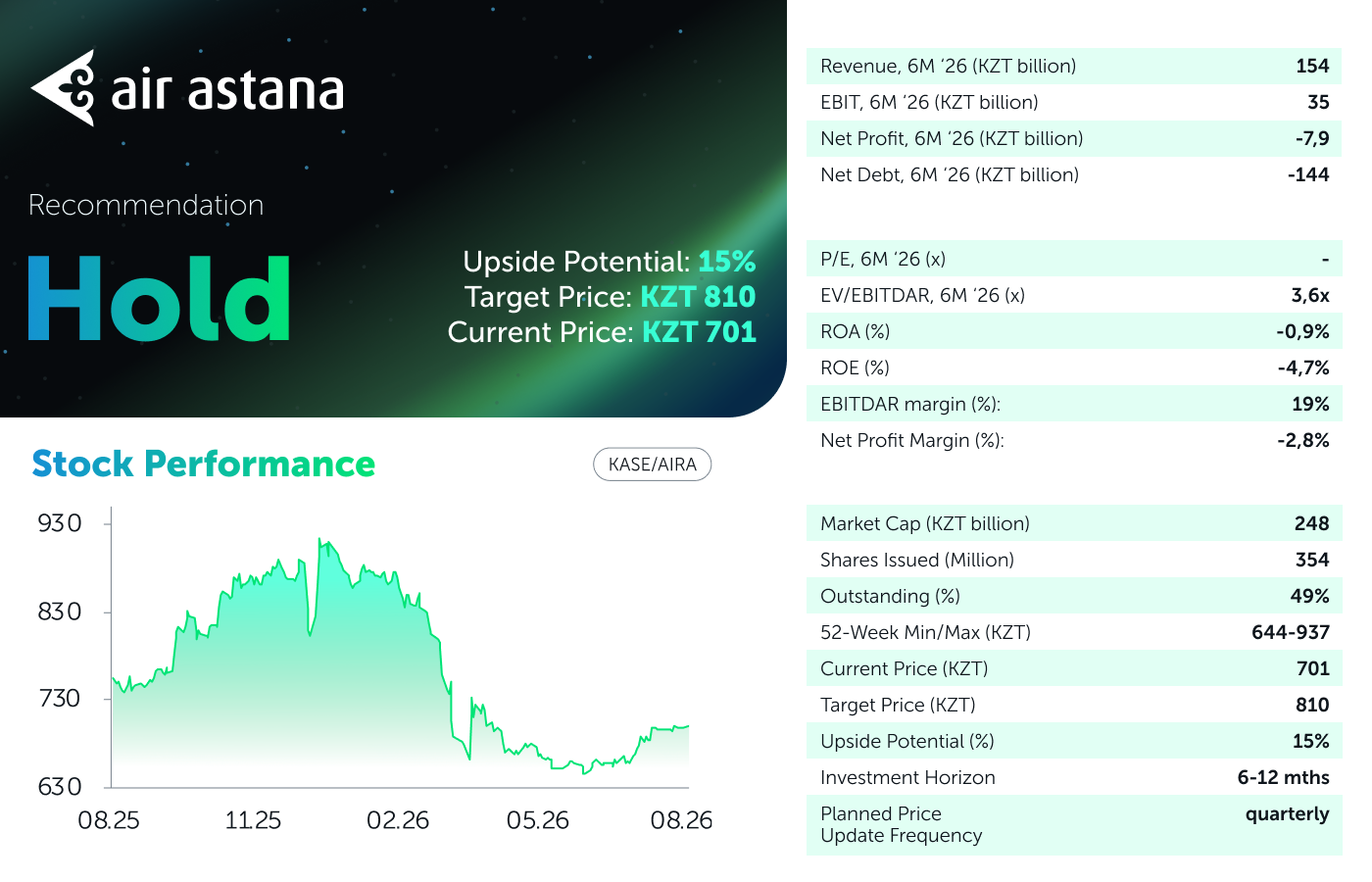Click the Planned Price Update Frequency row
The height and width of the screenshot is (882, 1372).
[x=1074, y=825]
